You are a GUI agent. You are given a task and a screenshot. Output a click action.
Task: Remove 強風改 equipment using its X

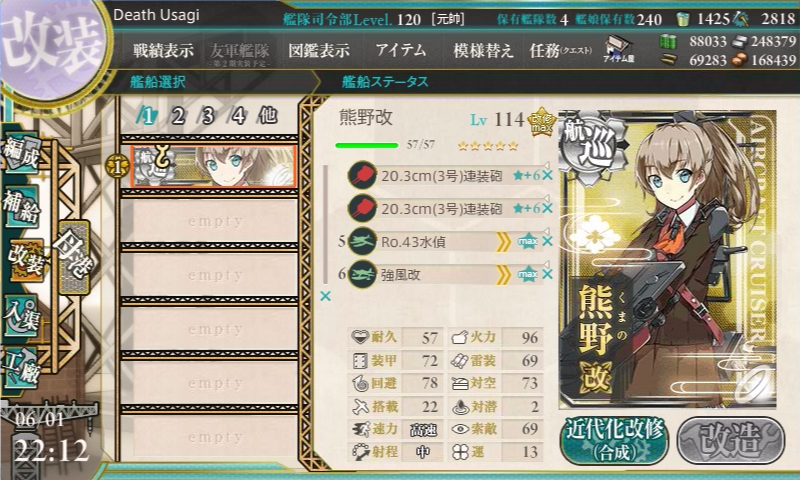pyautogui.click(x=547, y=274)
